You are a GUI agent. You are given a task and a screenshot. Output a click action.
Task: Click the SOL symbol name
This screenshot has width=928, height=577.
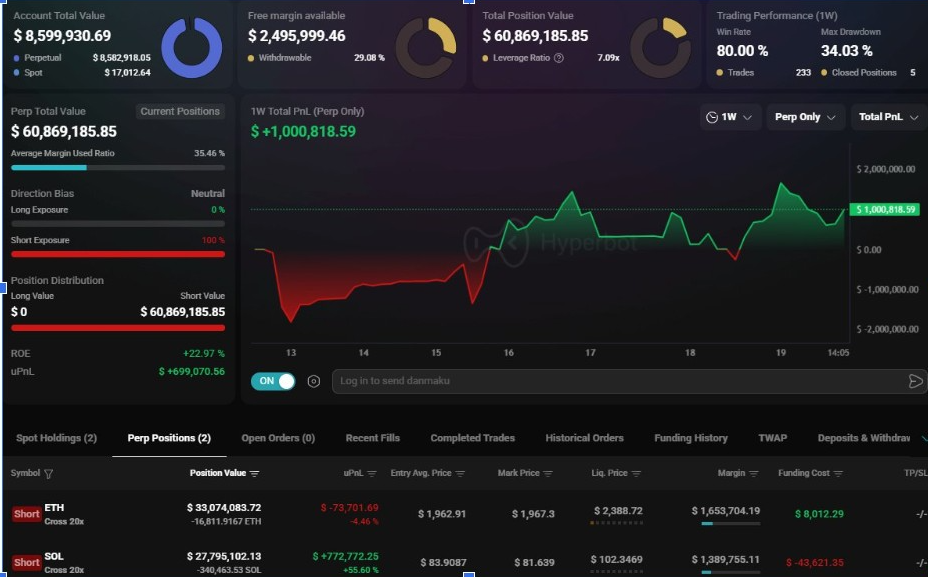[x=54, y=556]
